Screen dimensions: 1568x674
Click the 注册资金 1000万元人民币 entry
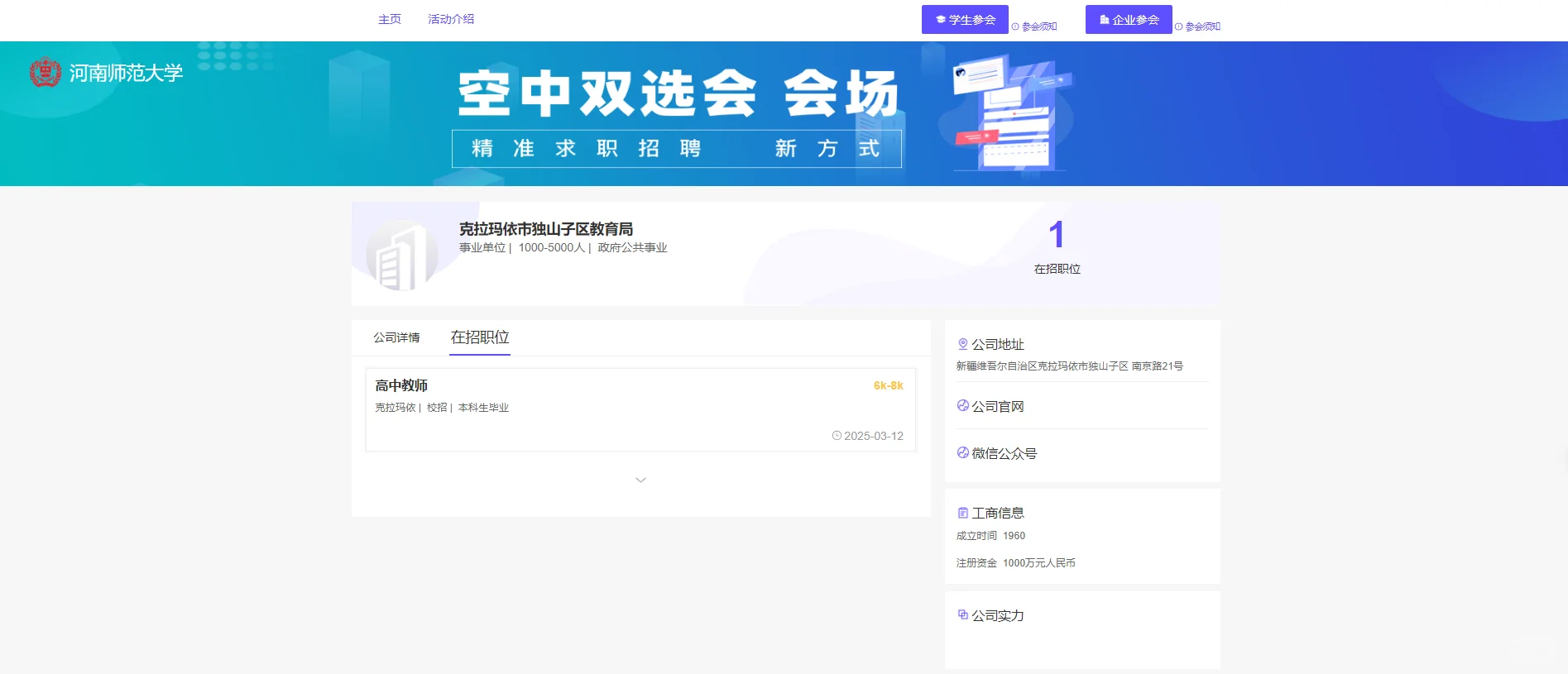(x=1016, y=563)
